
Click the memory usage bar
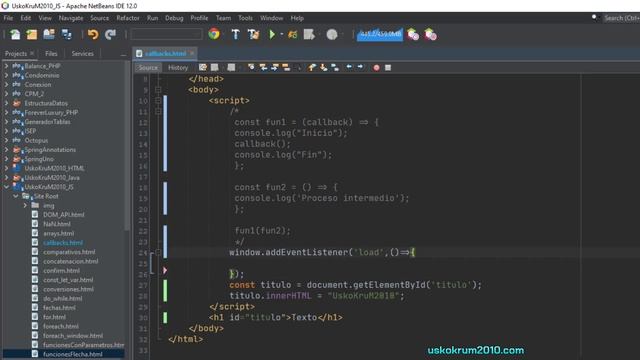(x=380, y=35)
